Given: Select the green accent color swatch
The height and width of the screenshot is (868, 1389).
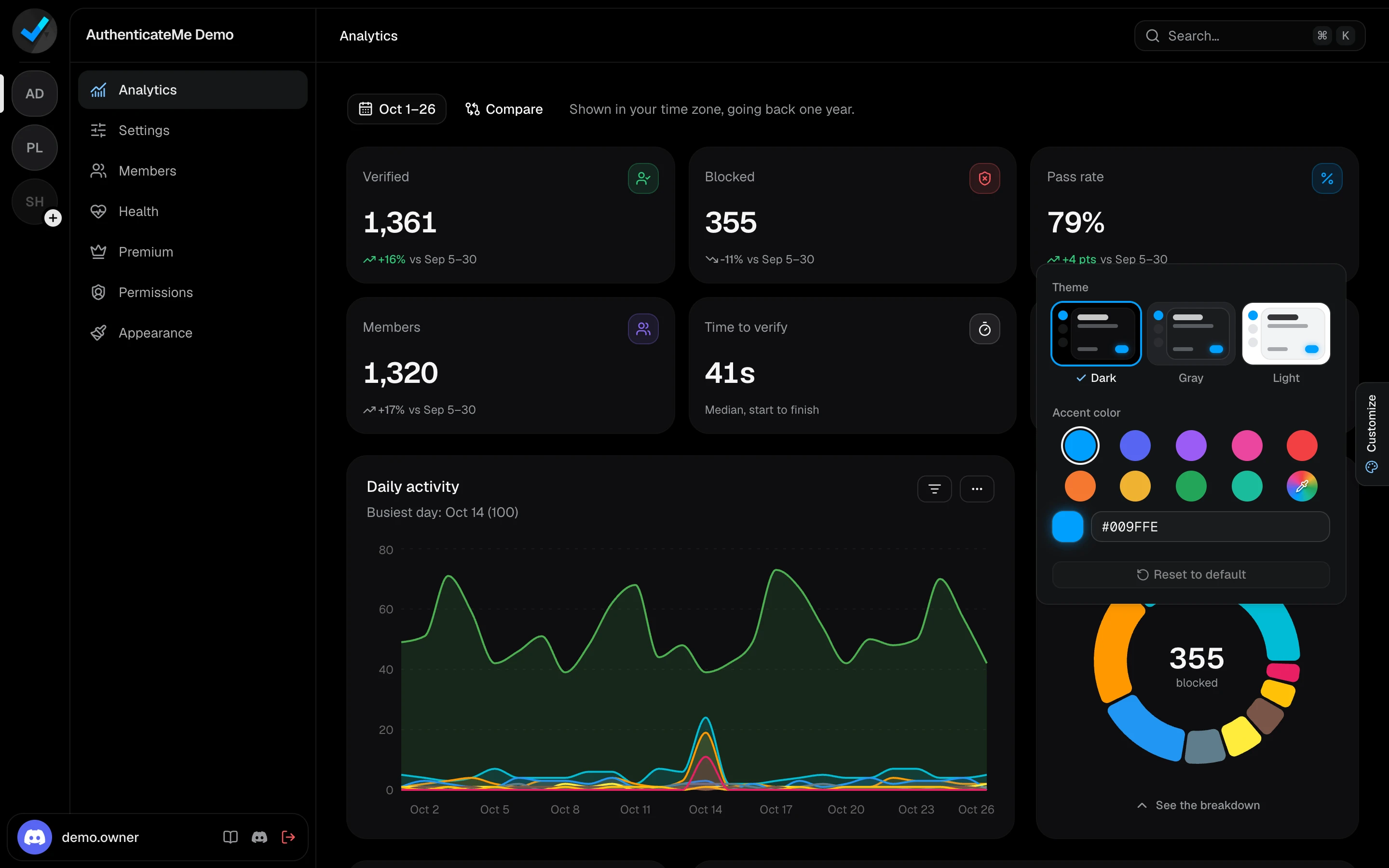Looking at the screenshot, I should point(1191,486).
